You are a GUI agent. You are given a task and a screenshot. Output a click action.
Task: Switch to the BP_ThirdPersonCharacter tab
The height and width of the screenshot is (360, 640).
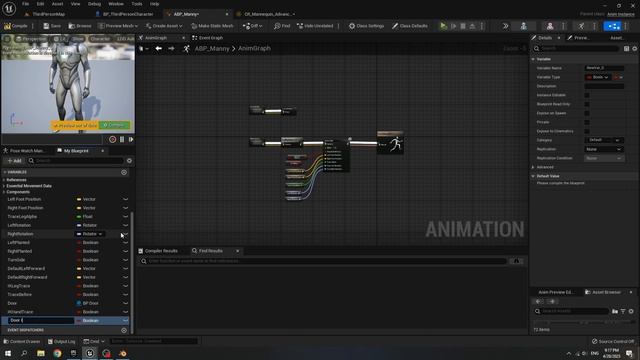click(x=128, y=14)
